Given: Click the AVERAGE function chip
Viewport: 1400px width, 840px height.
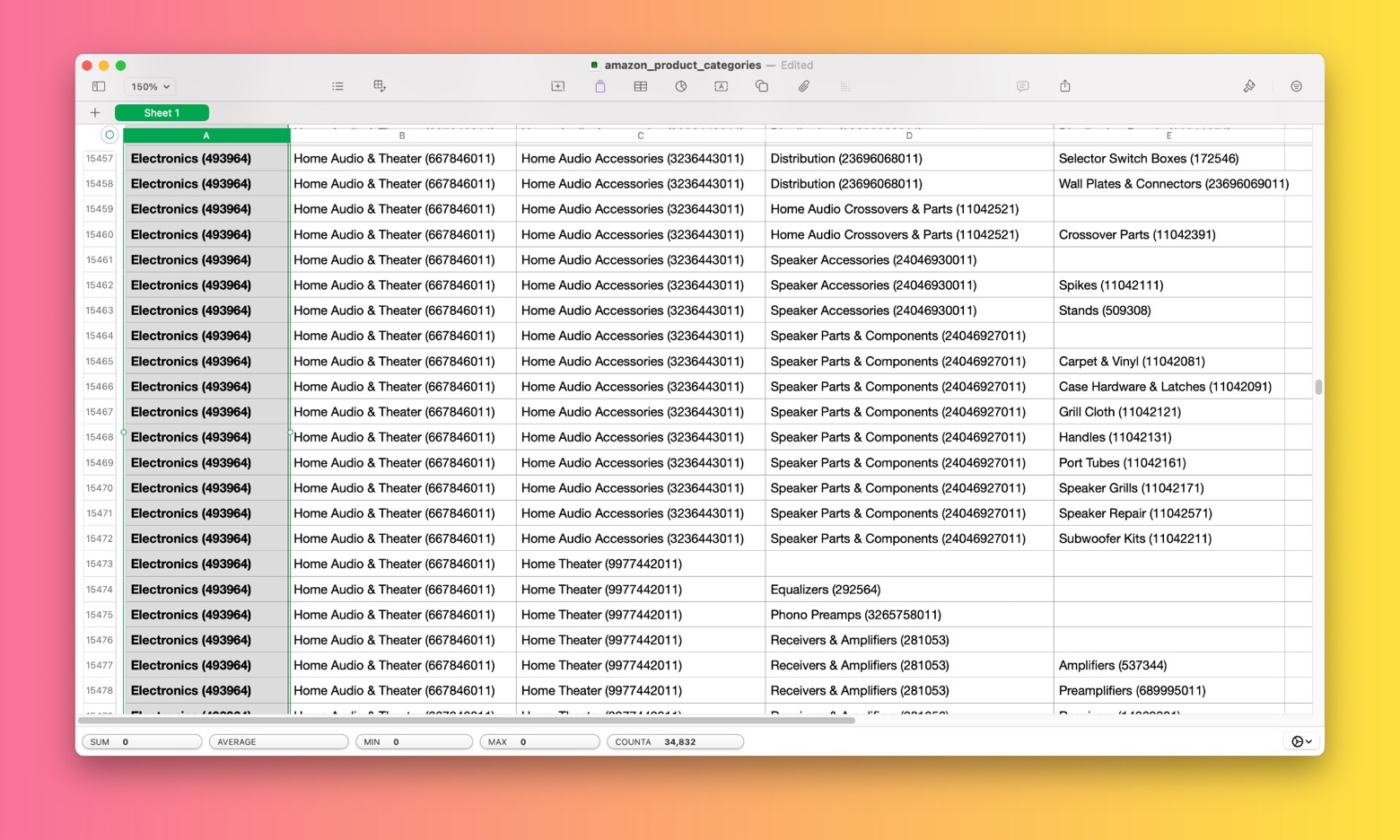Looking at the screenshot, I should tap(278, 742).
